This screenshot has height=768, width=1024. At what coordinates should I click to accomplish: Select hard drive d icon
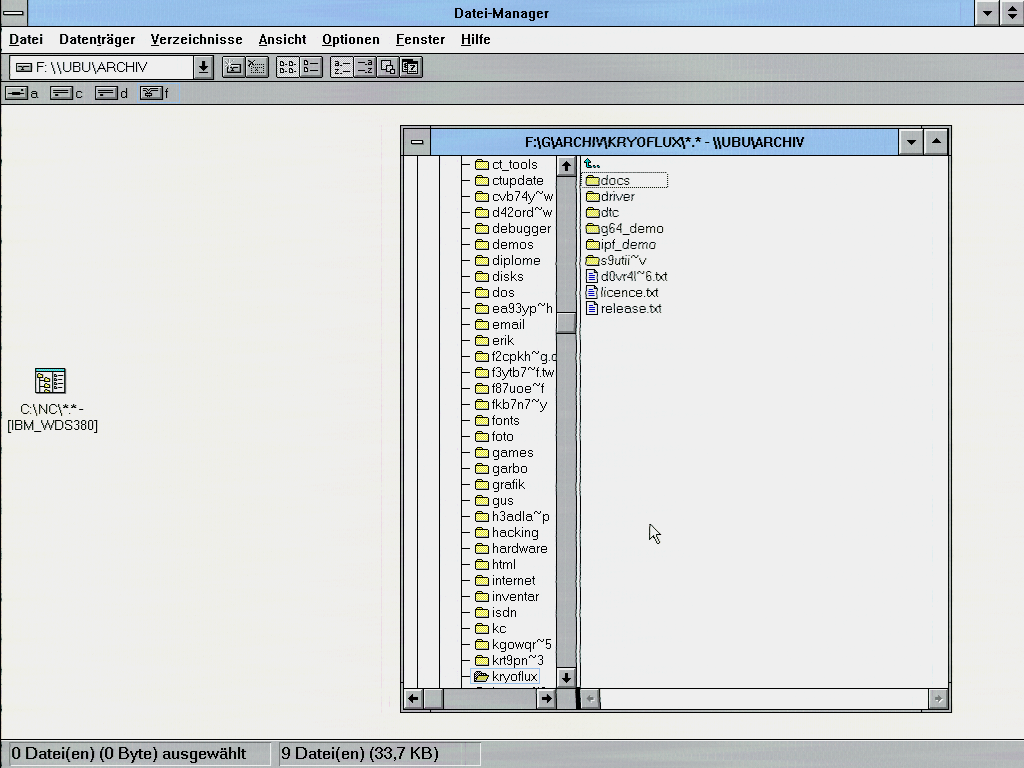pos(111,93)
